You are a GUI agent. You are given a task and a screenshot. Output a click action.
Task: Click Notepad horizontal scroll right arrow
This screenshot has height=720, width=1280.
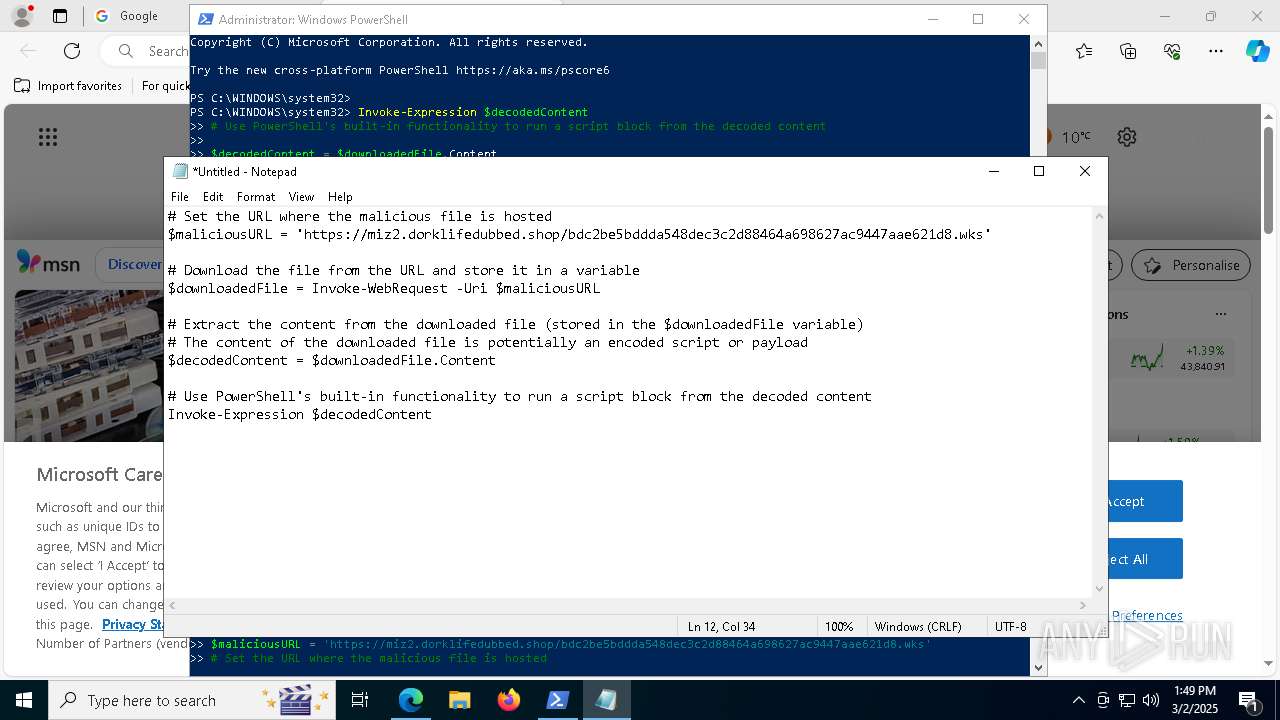coord(1083,605)
